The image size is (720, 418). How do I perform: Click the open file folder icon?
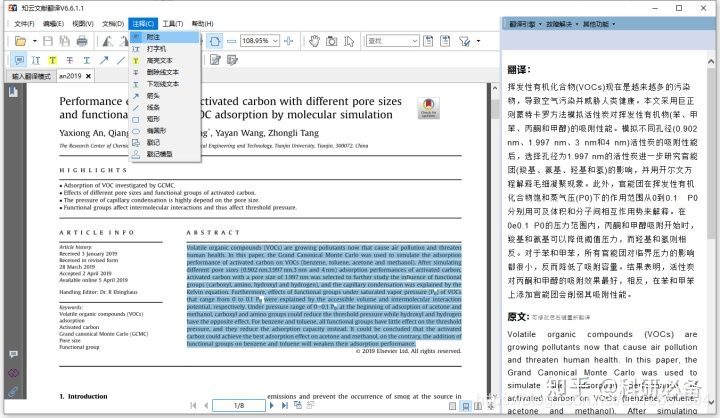click(x=20, y=41)
